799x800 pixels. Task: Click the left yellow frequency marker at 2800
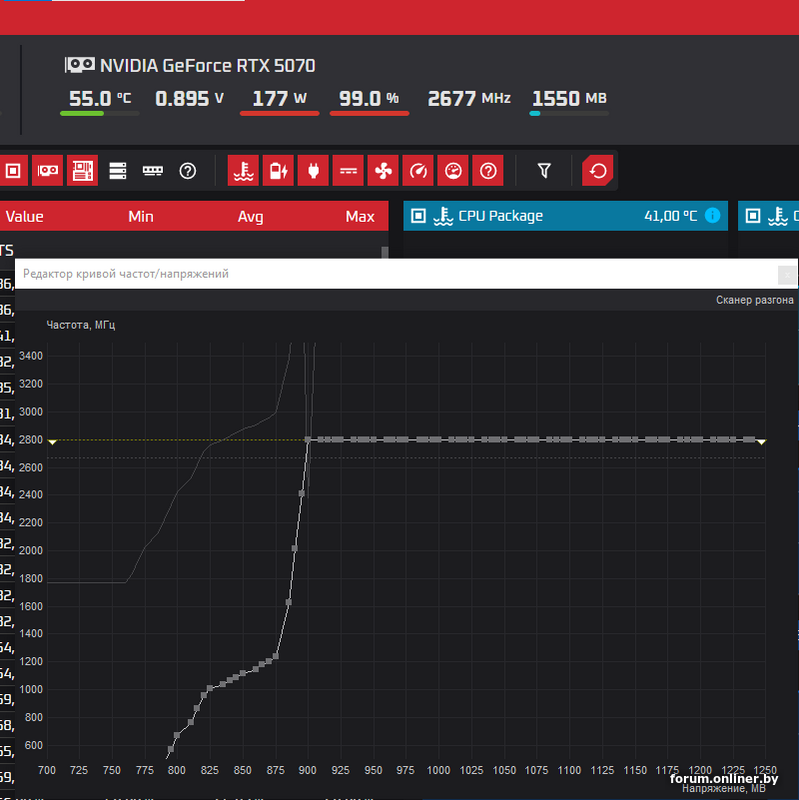(x=53, y=441)
